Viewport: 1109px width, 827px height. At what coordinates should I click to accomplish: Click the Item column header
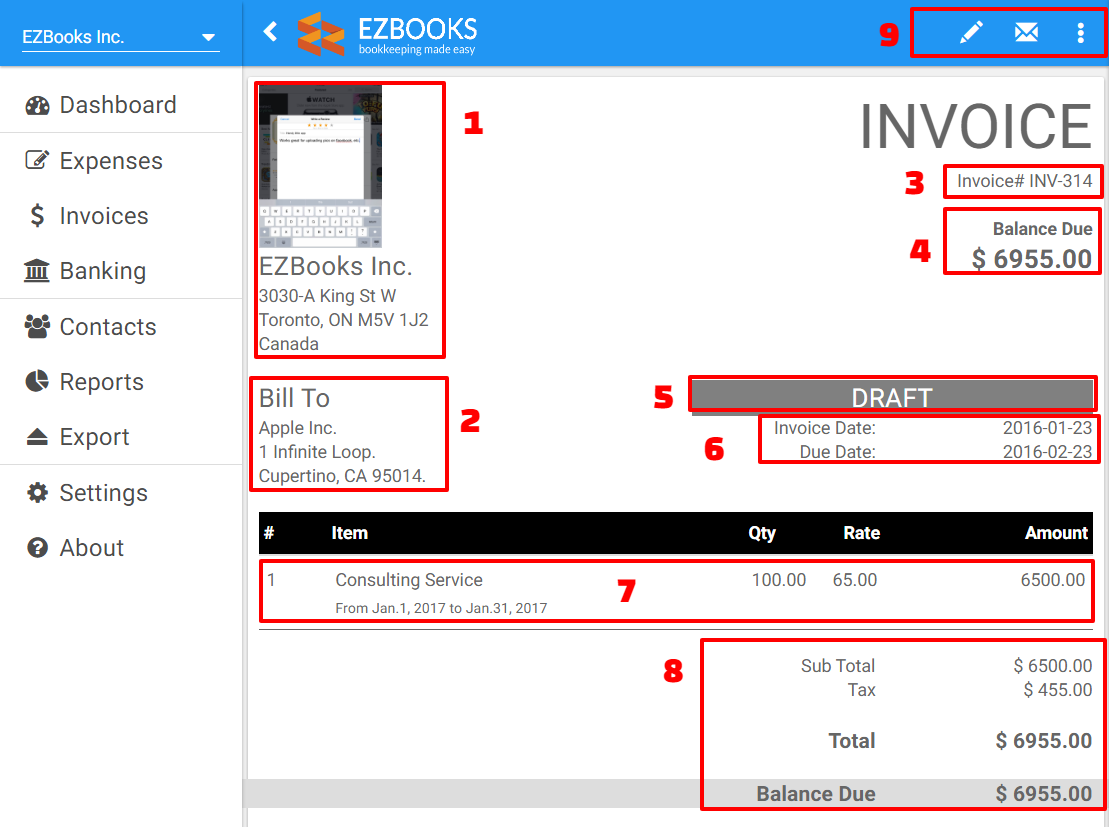349,533
